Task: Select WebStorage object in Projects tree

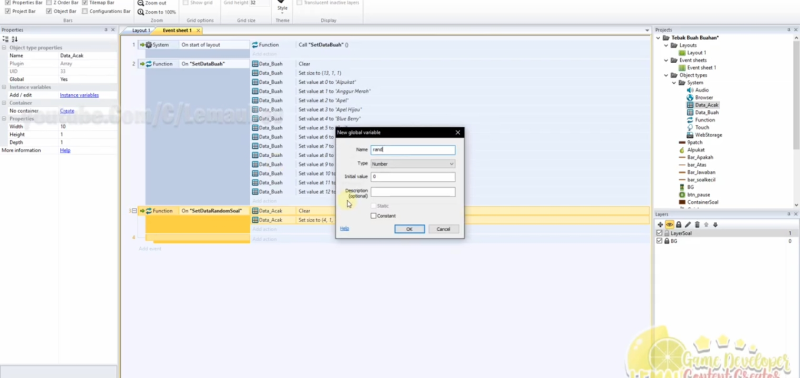Action: (x=704, y=135)
